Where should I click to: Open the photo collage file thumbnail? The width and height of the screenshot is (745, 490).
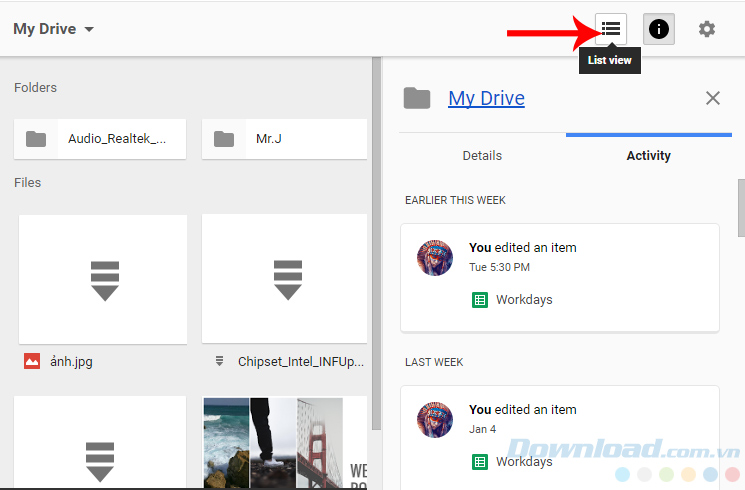pyautogui.click(x=284, y=442)
